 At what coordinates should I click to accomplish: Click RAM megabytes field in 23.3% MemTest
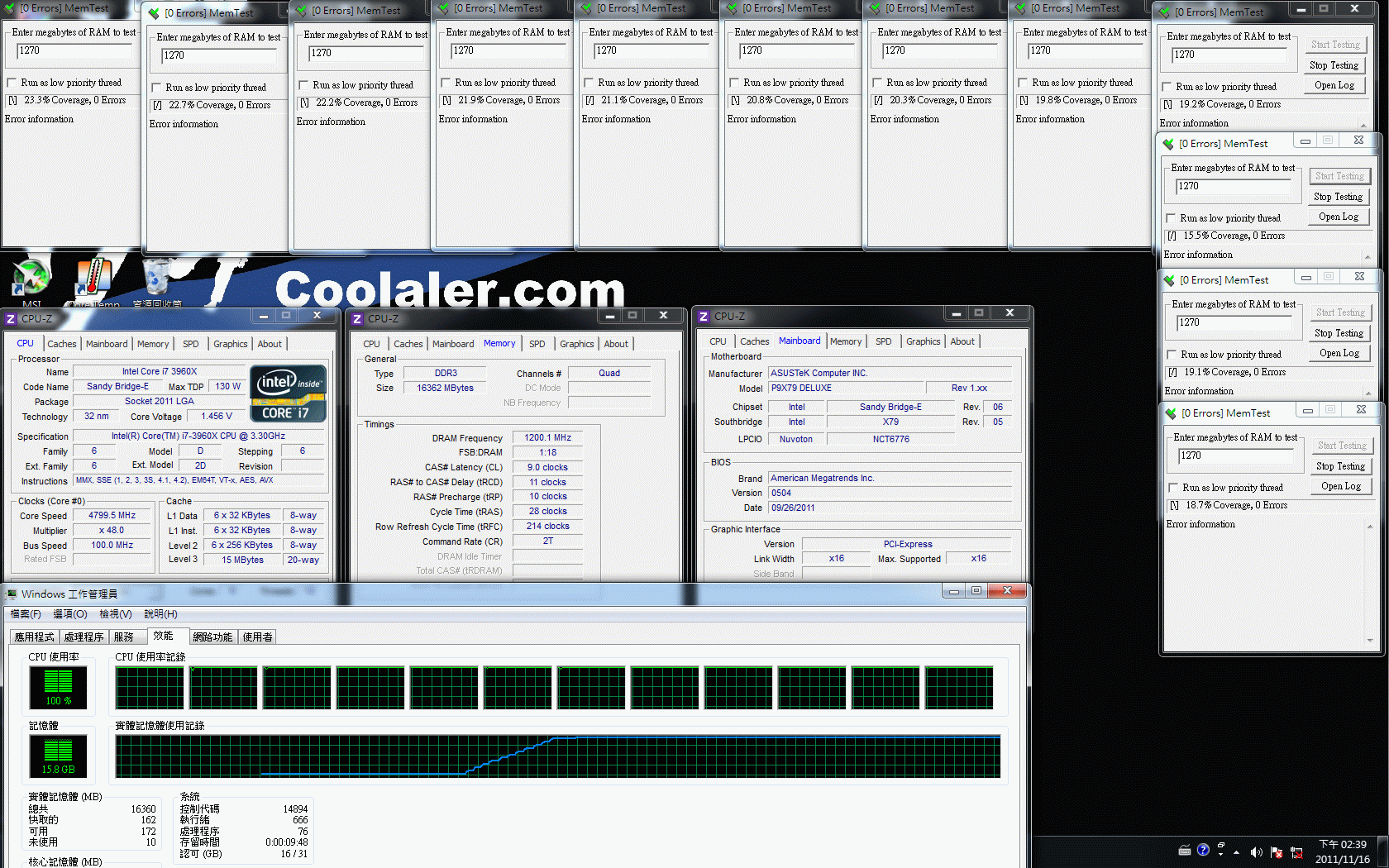point(74,50)
